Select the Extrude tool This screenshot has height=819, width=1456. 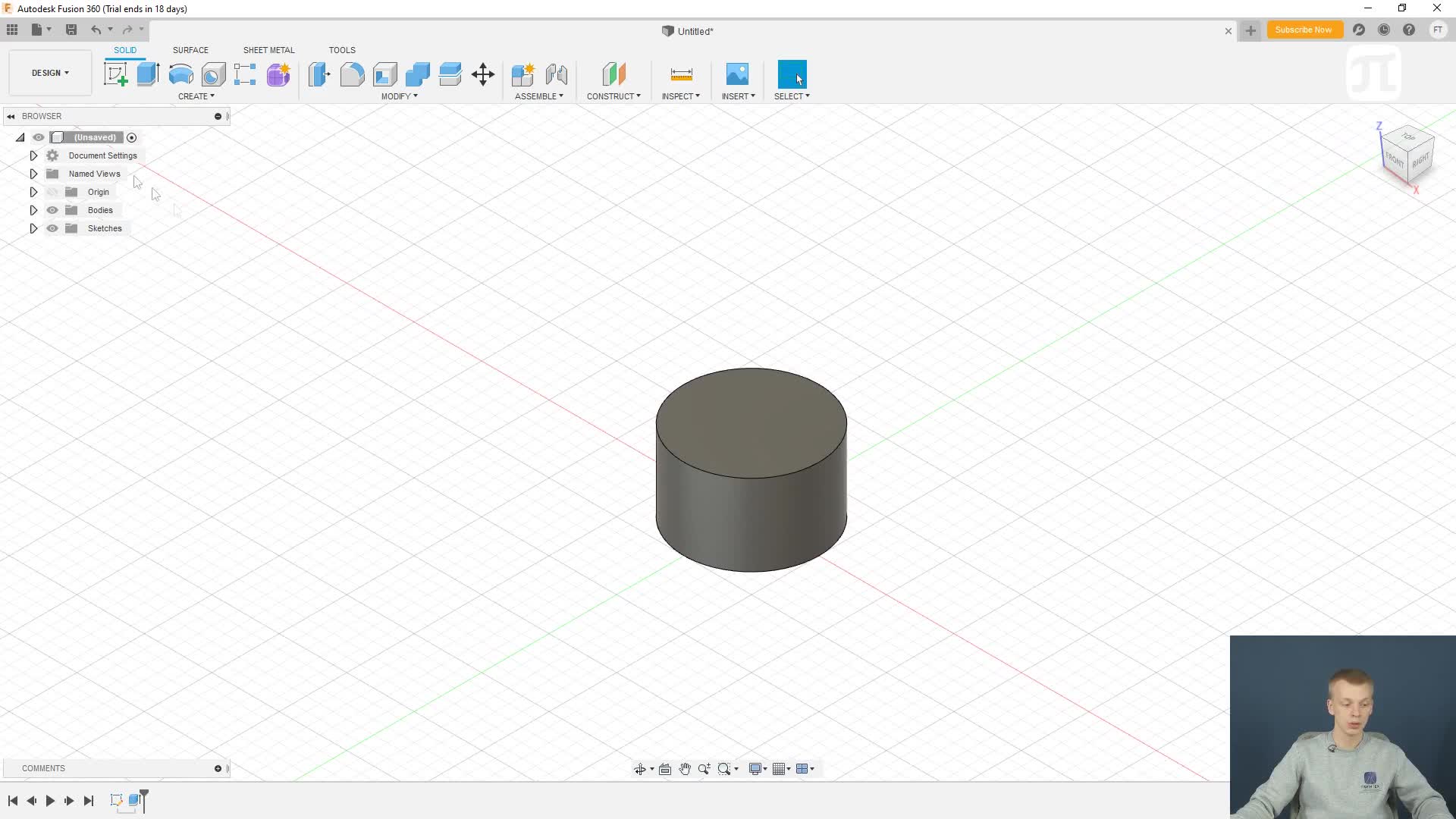pyautogui.click(x=148, y=74)
